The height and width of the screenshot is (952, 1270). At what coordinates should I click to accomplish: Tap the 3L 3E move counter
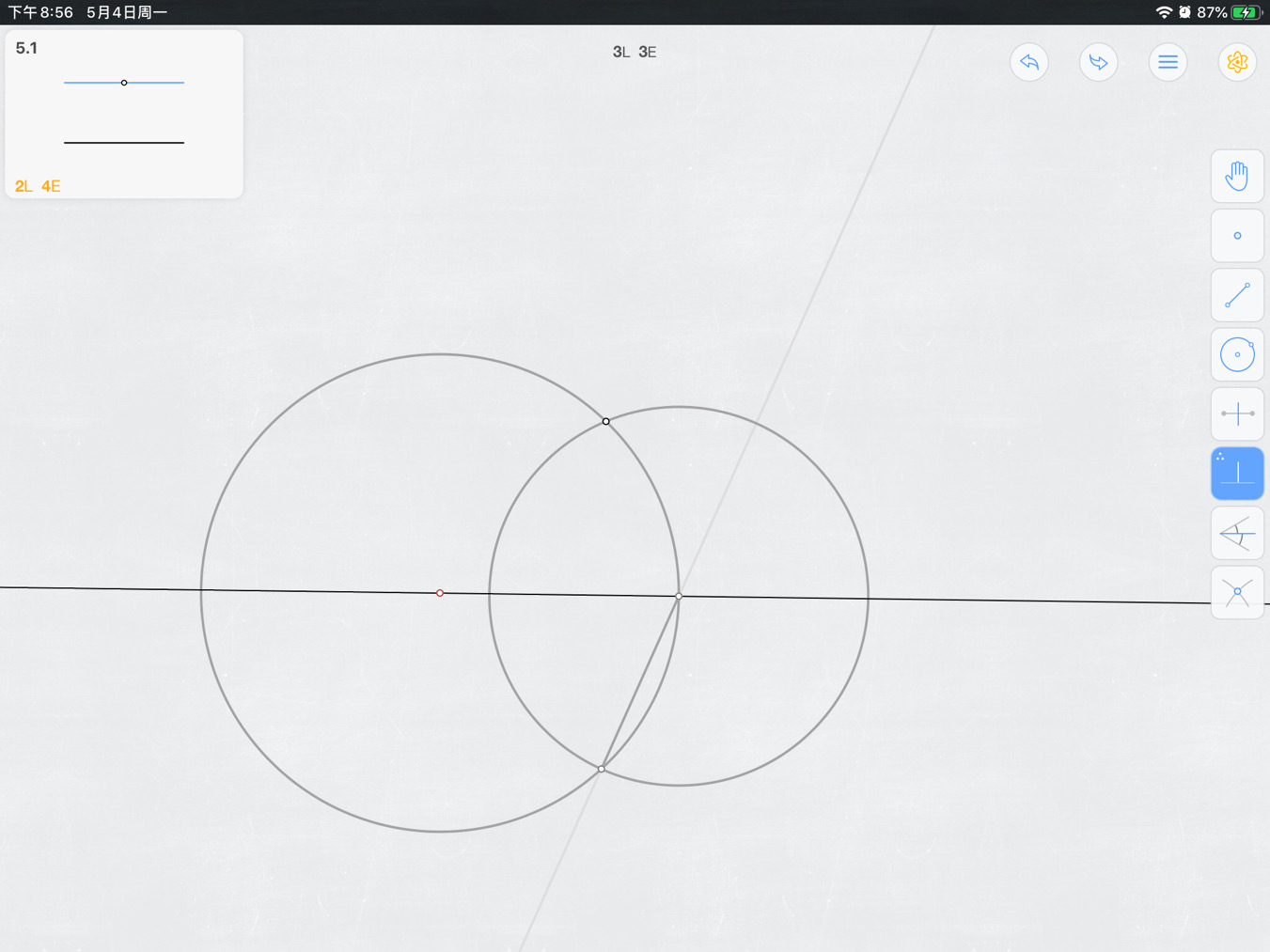click(635, 52)
